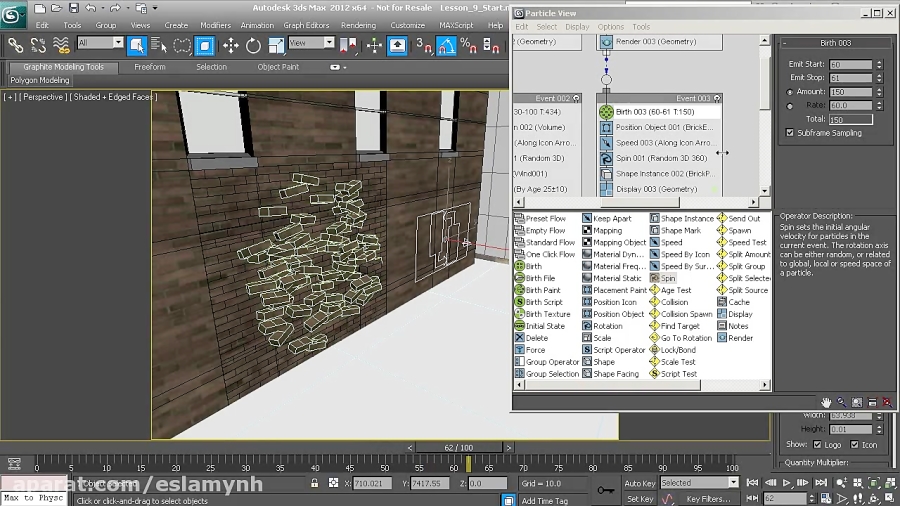Select the Birth 003 operator in Event 003

point(658,112)
